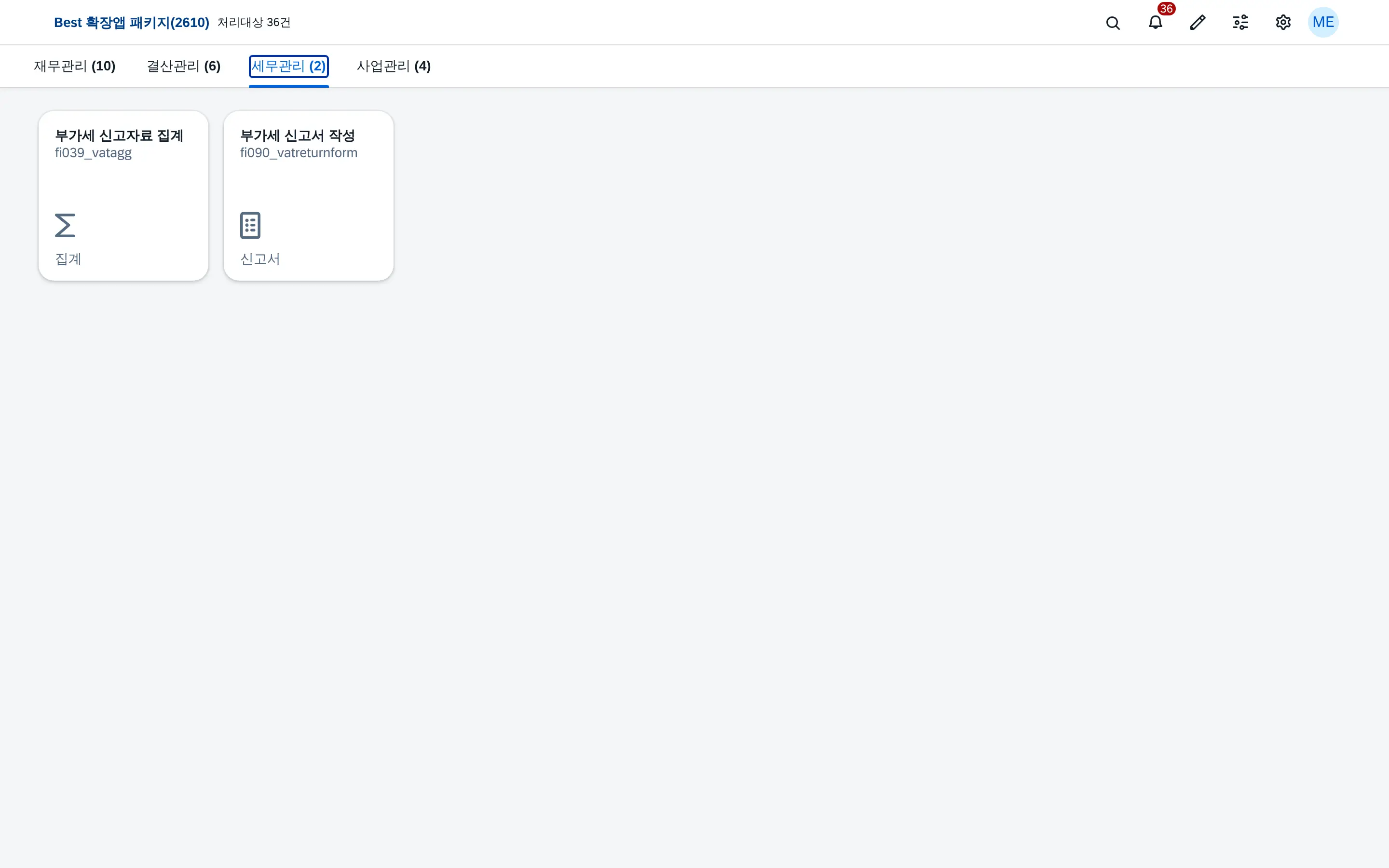
Task: Switch to 결산관리 (6) tab
Action: (184, 66)
